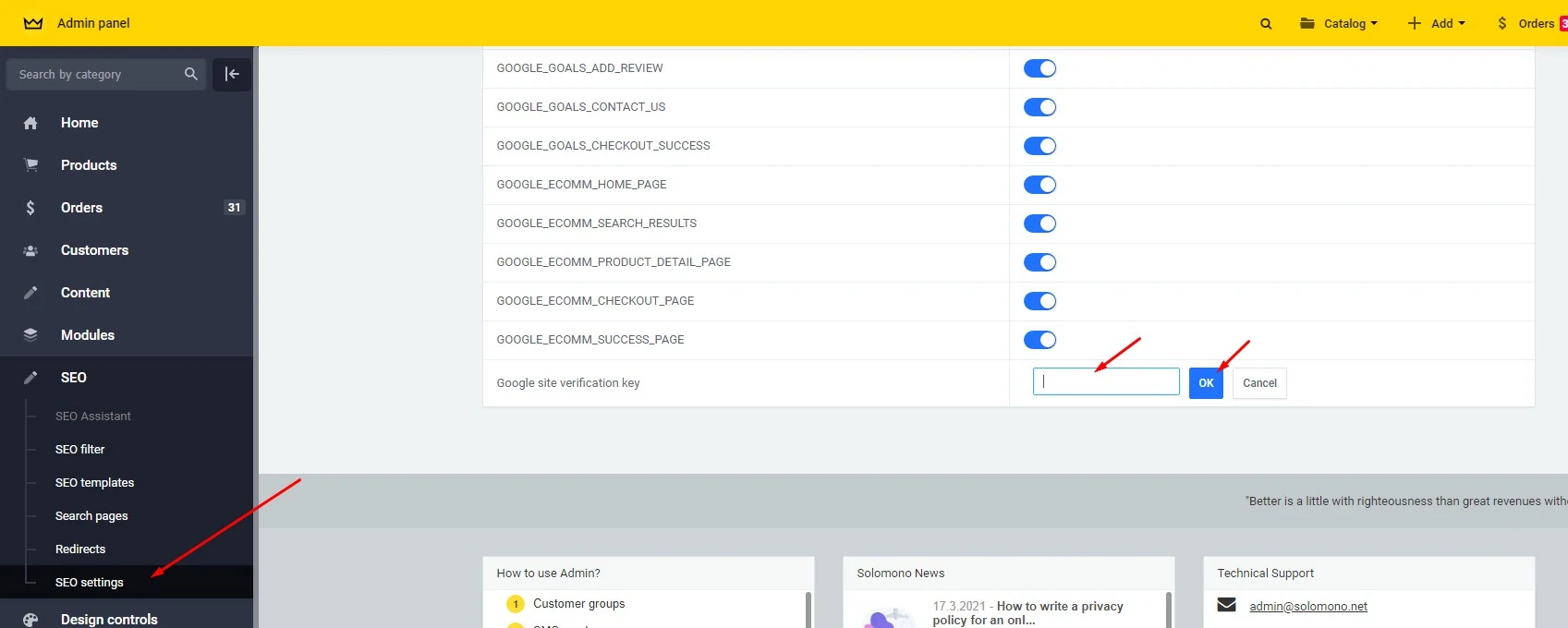Collapse the sidebar with the arrow icon
Image resolution: width=1568 pixels, height=628 pixels.
[x=232, y=74]
